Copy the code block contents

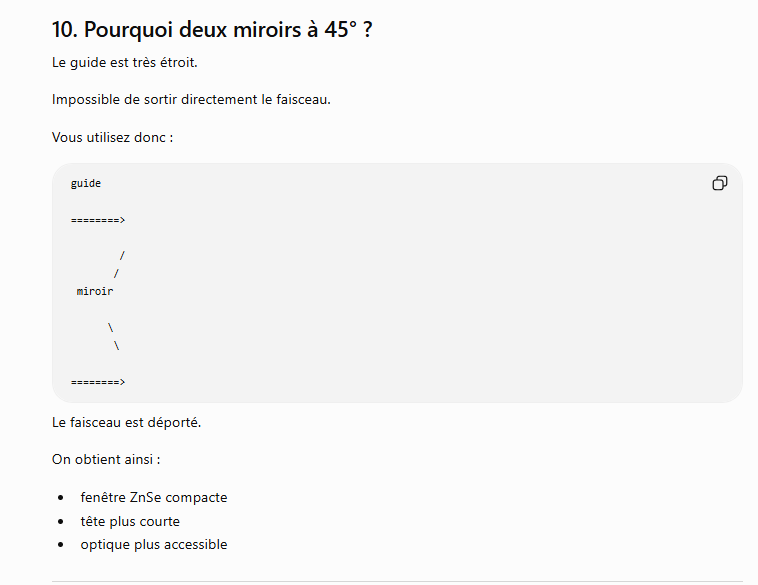click(719, 183)
